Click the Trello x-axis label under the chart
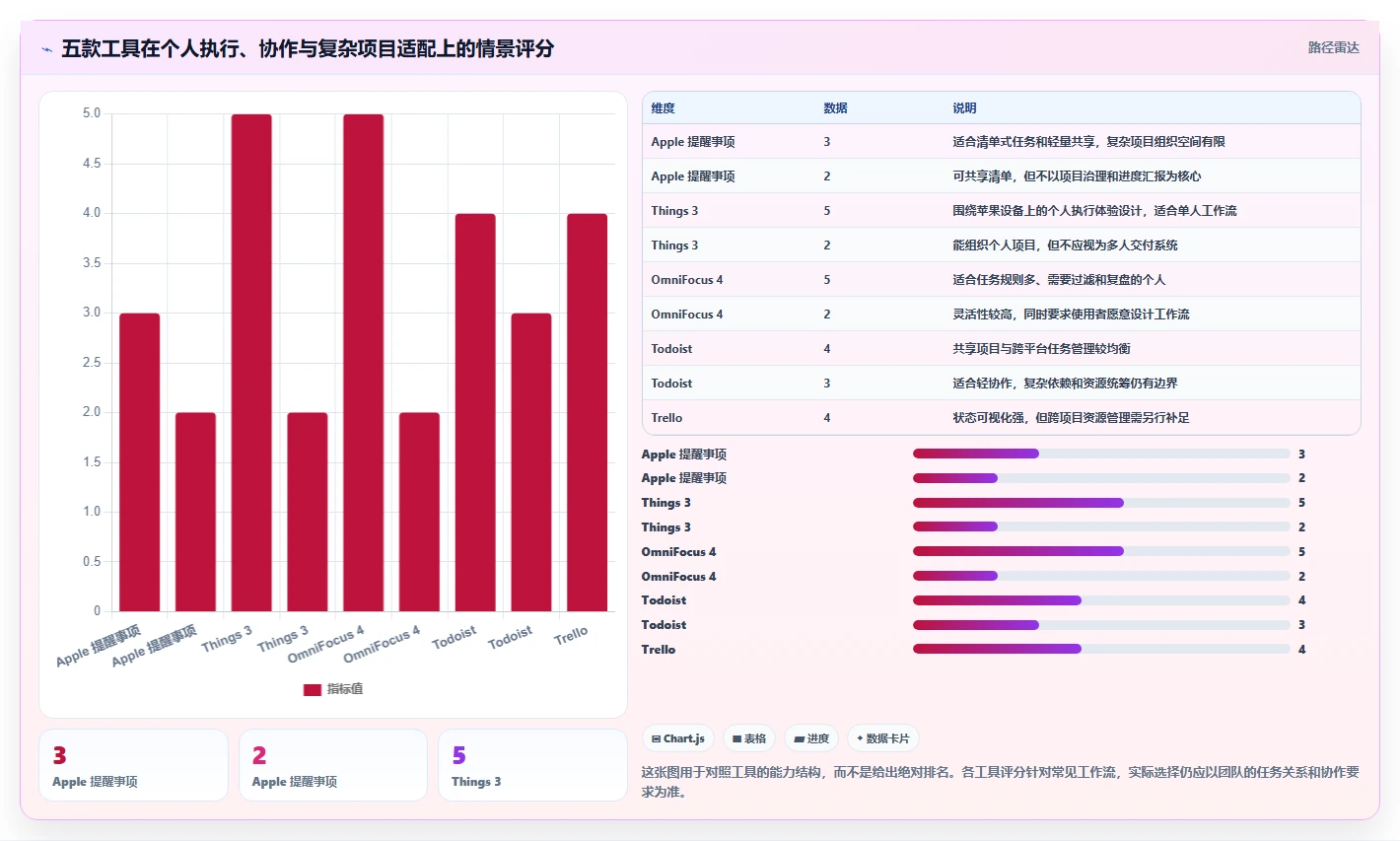Screen dimensions: 1400x841 pos(571,636)
